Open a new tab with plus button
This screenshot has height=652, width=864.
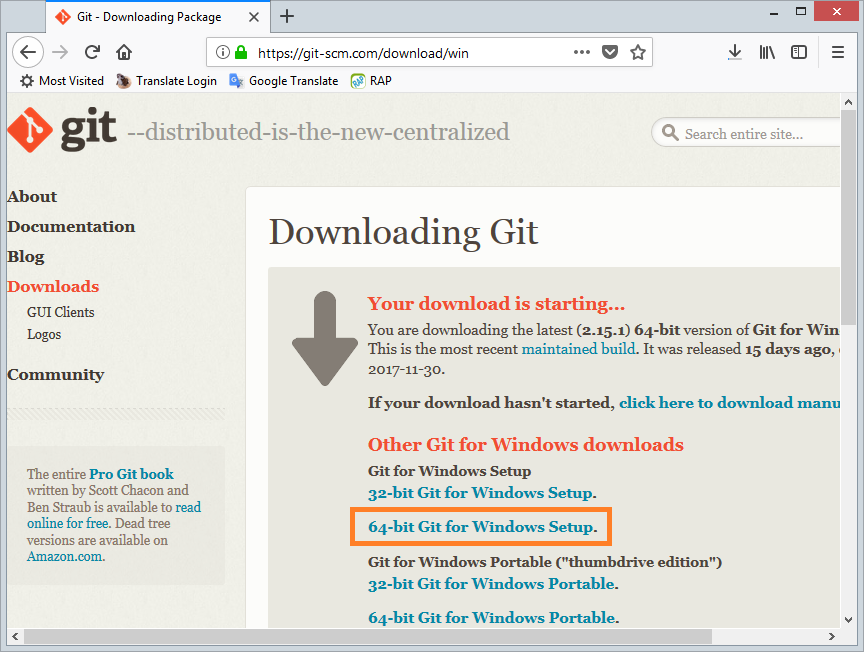287,17
